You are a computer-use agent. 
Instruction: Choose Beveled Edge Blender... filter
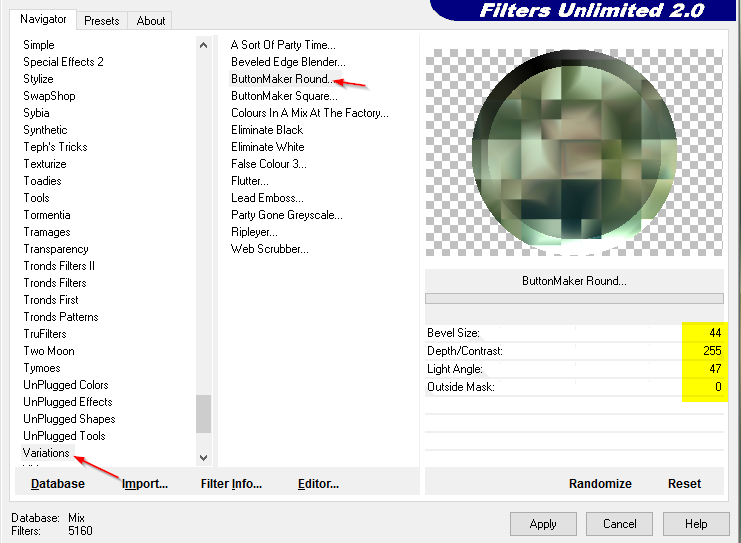tap(288, 62)
